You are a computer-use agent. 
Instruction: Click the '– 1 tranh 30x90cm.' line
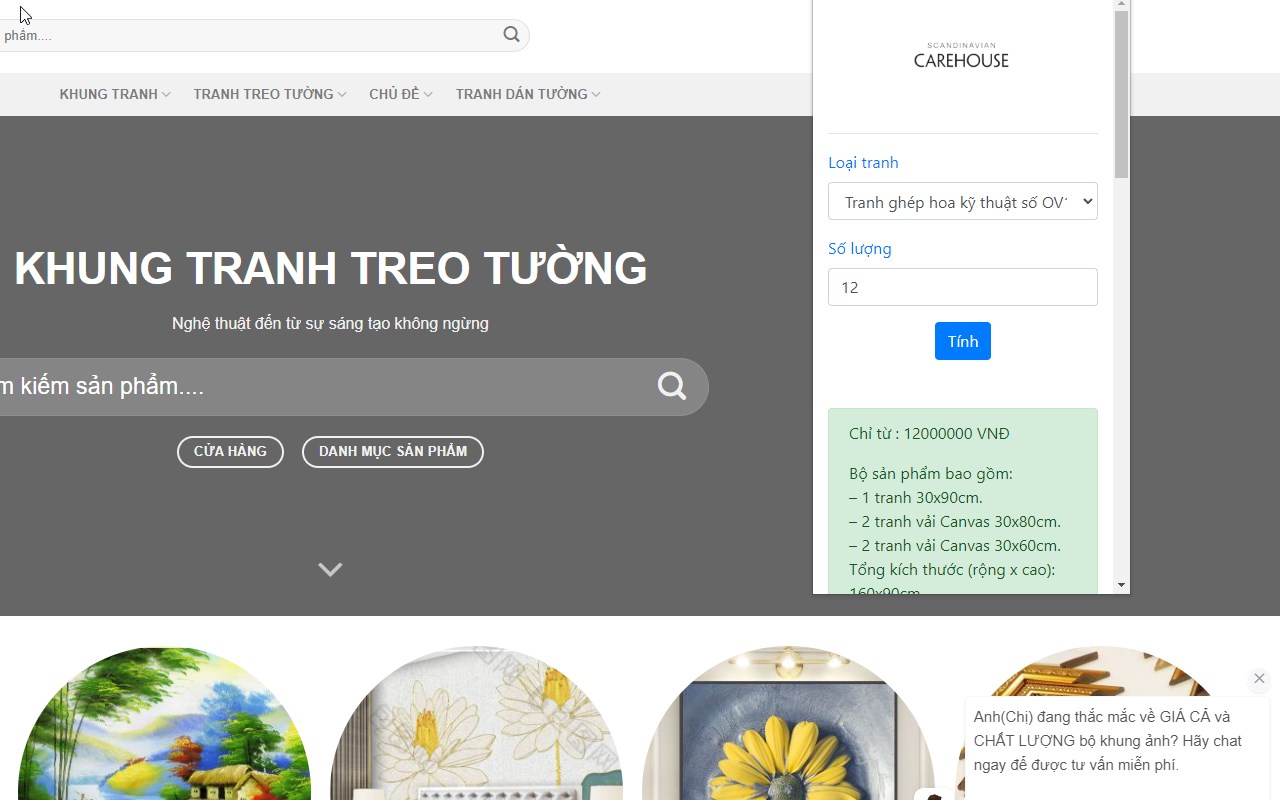click(x=916, y=498)
